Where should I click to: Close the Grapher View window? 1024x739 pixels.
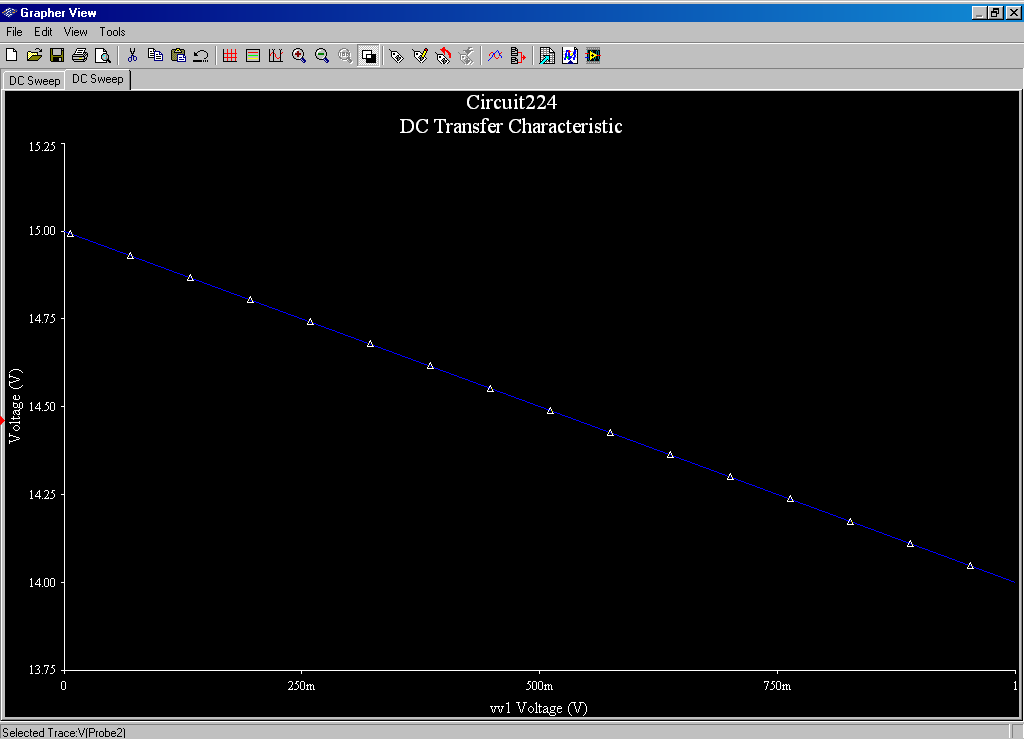pos(1014,12)
